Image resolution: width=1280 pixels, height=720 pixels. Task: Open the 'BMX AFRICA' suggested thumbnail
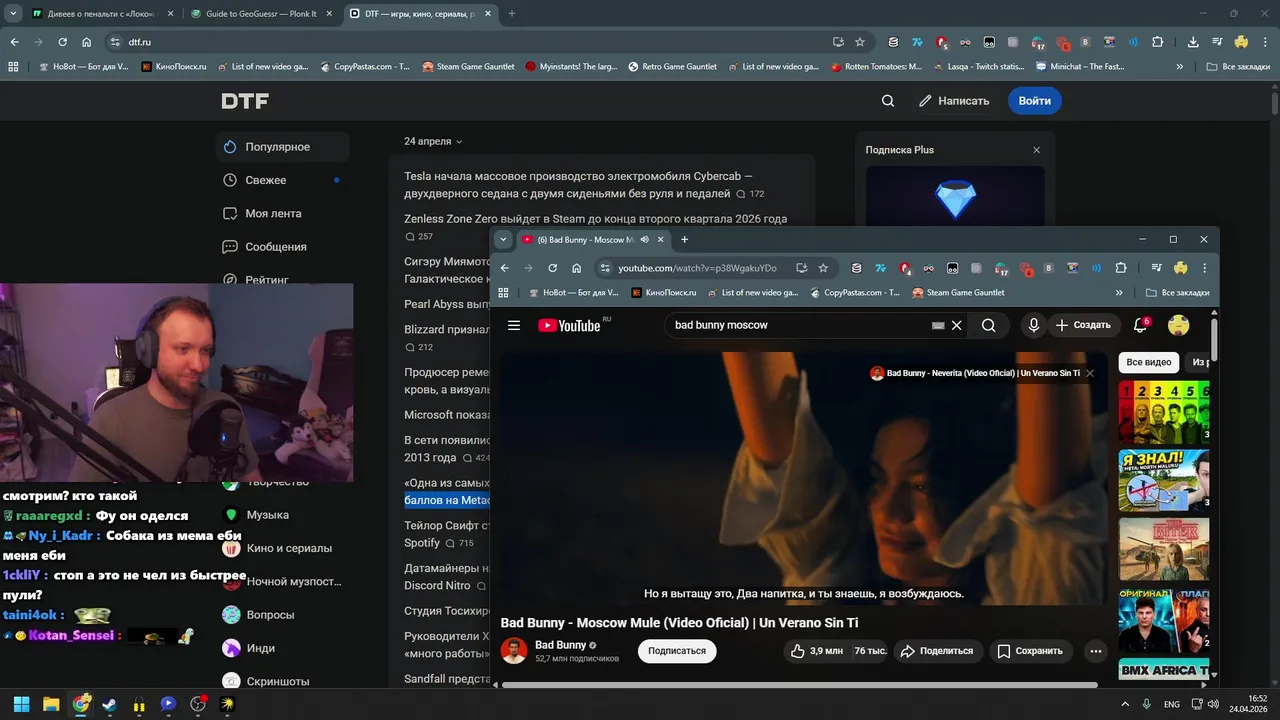[x=1164, y=668]
